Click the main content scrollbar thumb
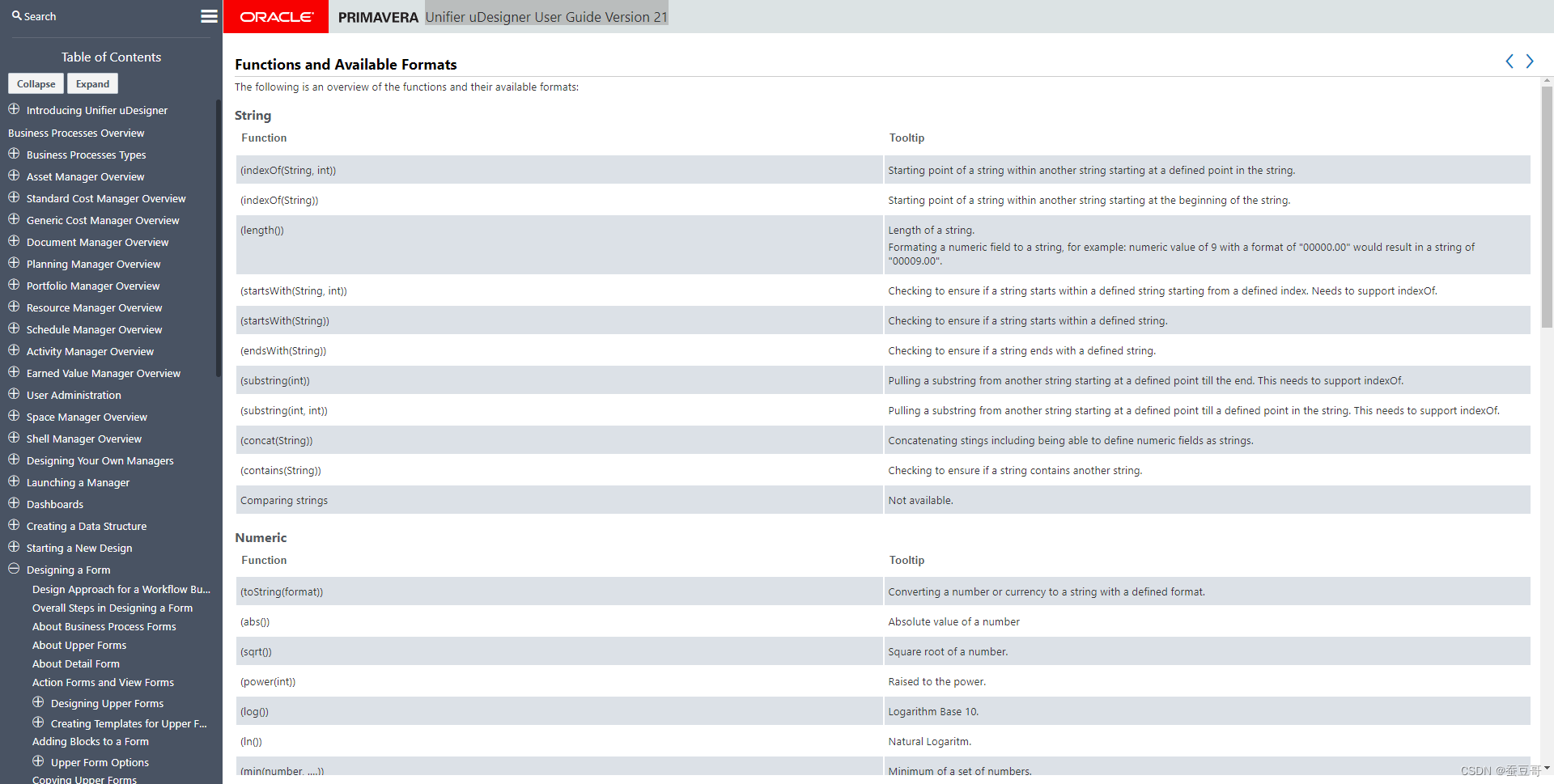Screen dimensions: 1554x784 (x=1547, y=206)
